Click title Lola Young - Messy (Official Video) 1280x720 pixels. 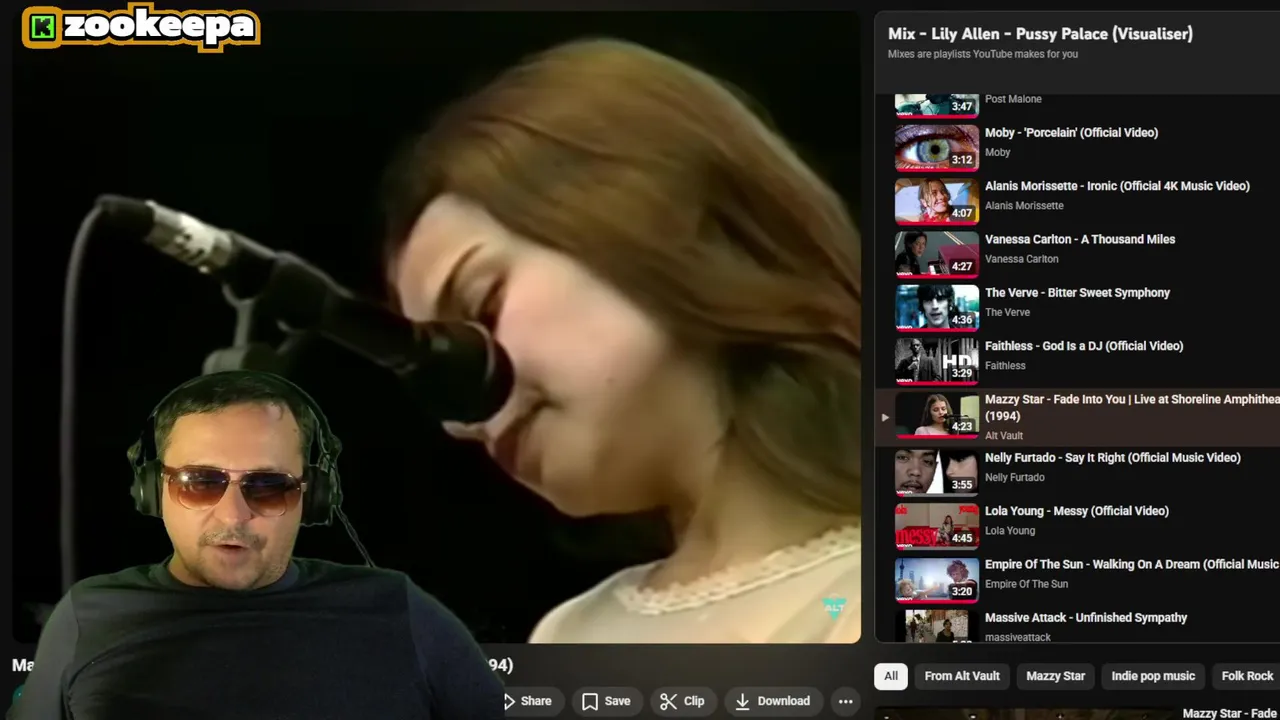1077,511
